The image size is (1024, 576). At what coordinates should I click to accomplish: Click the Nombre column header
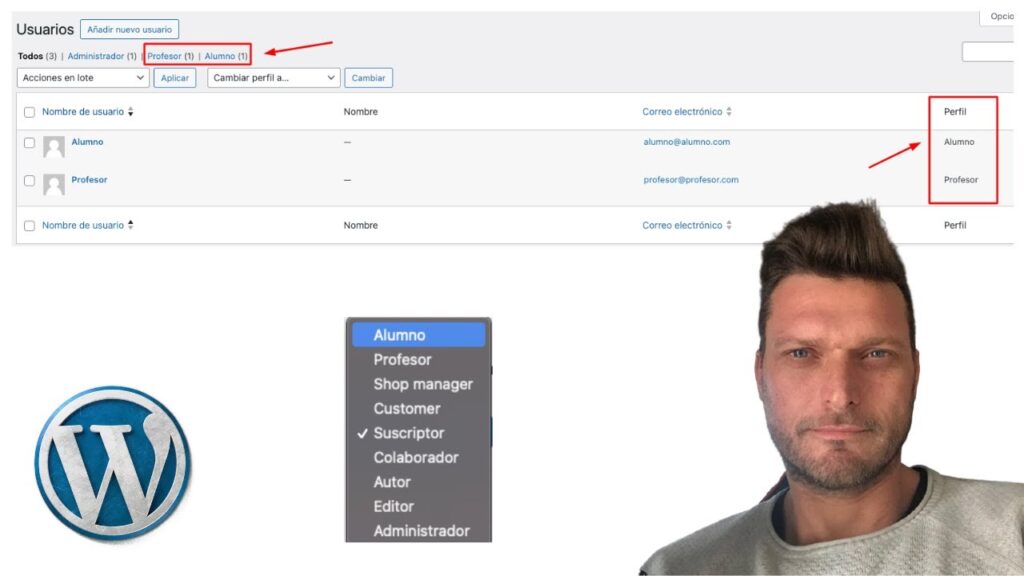pyautogui.click(x=360, y=112)
